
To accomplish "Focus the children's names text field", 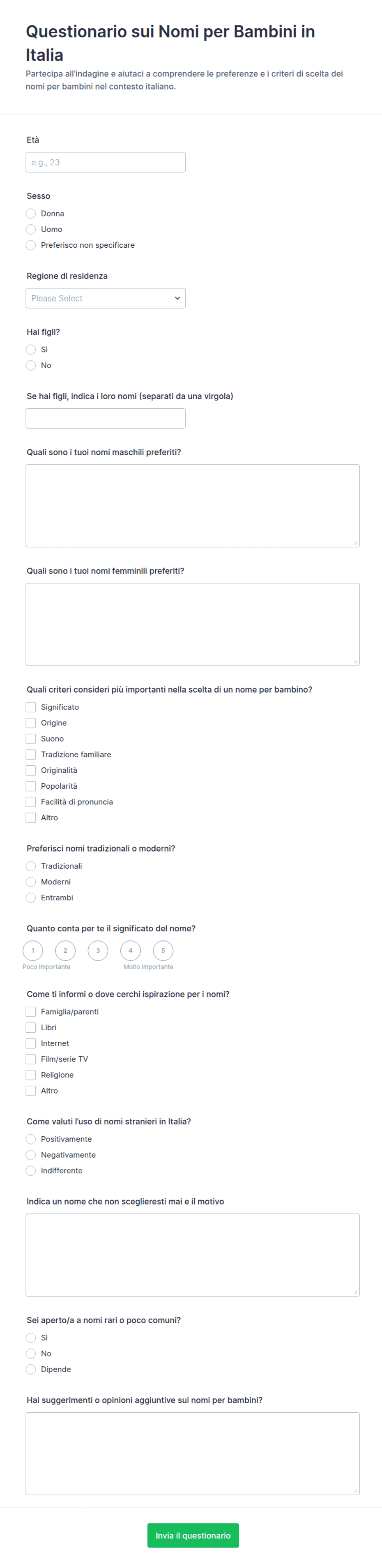I will [105, 418].
